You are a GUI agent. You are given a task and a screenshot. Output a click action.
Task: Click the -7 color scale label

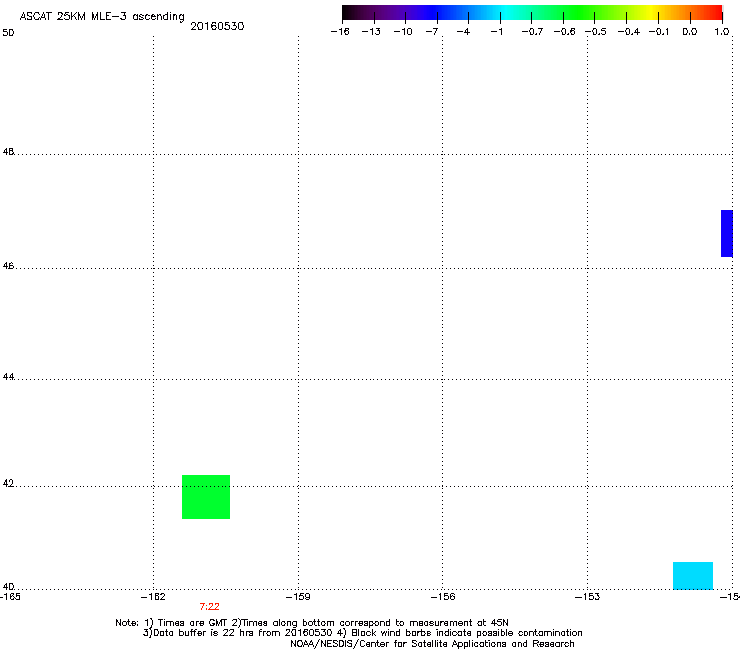coord(432,32)
